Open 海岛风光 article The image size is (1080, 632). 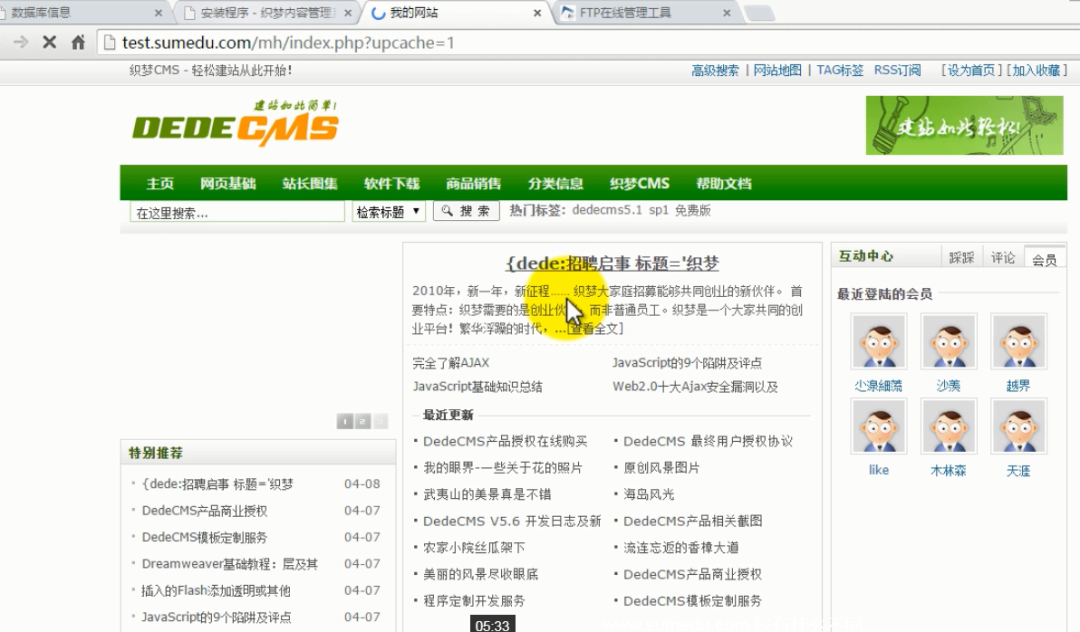pos(649,494)
